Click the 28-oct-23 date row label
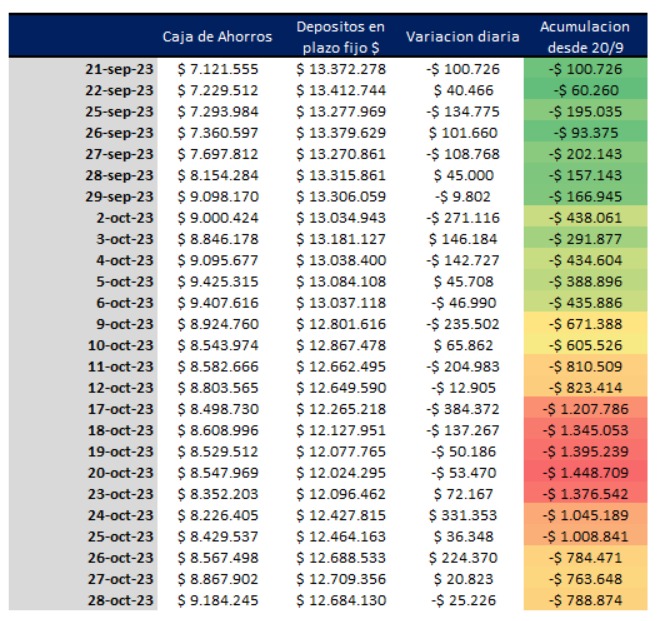This screenshot has height=621, width=668. (x=118, y=600)
